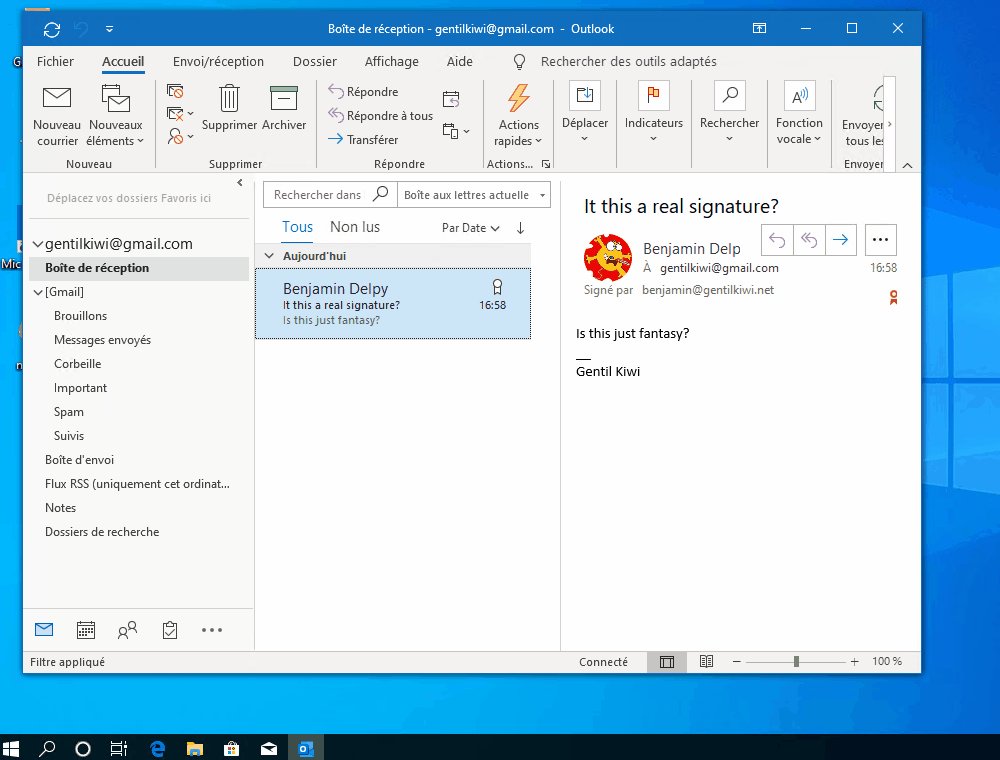This screenshot has height=760, width=1000.
Task: Delete the message with Supprimer
Action: (229, 108)
